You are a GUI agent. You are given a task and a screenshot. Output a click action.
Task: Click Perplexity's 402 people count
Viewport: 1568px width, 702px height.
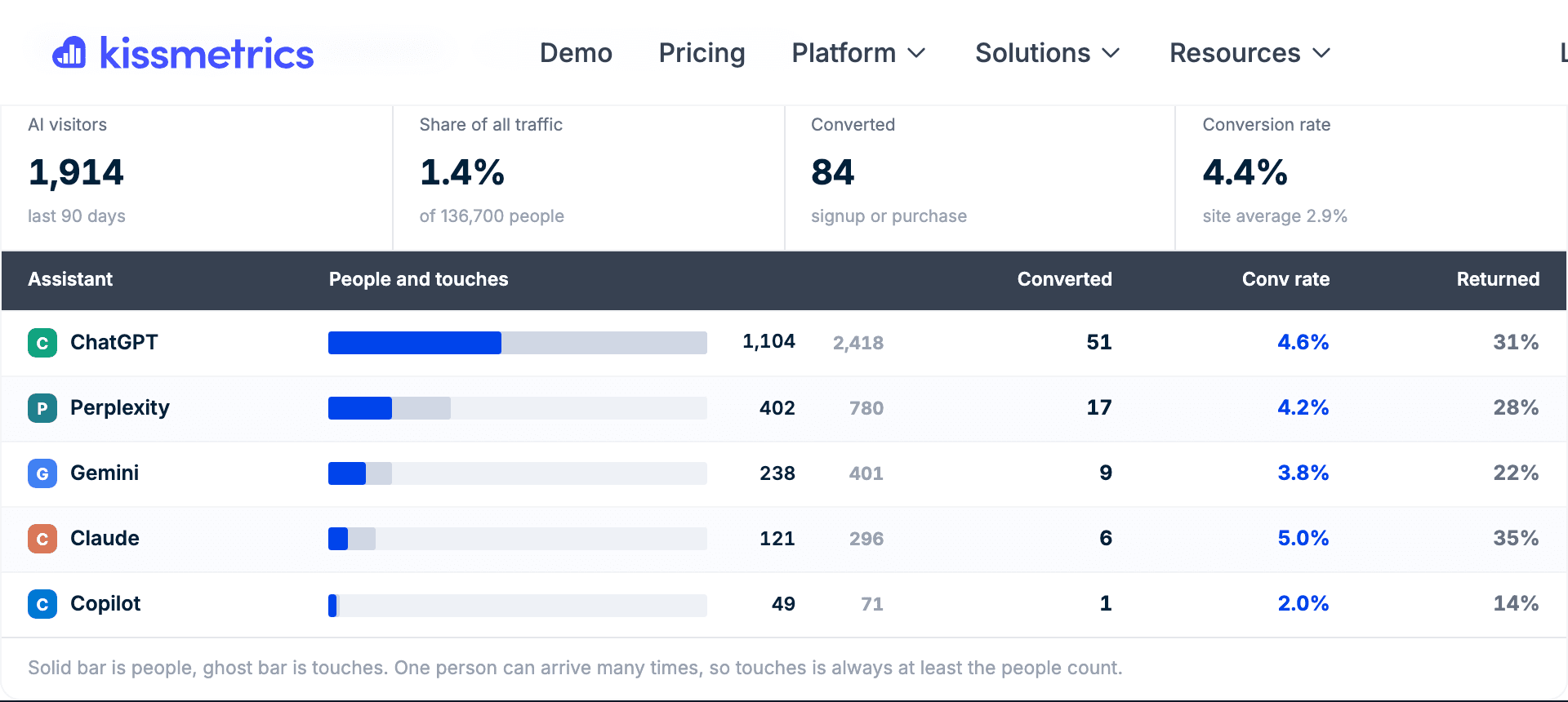(777, 407)
